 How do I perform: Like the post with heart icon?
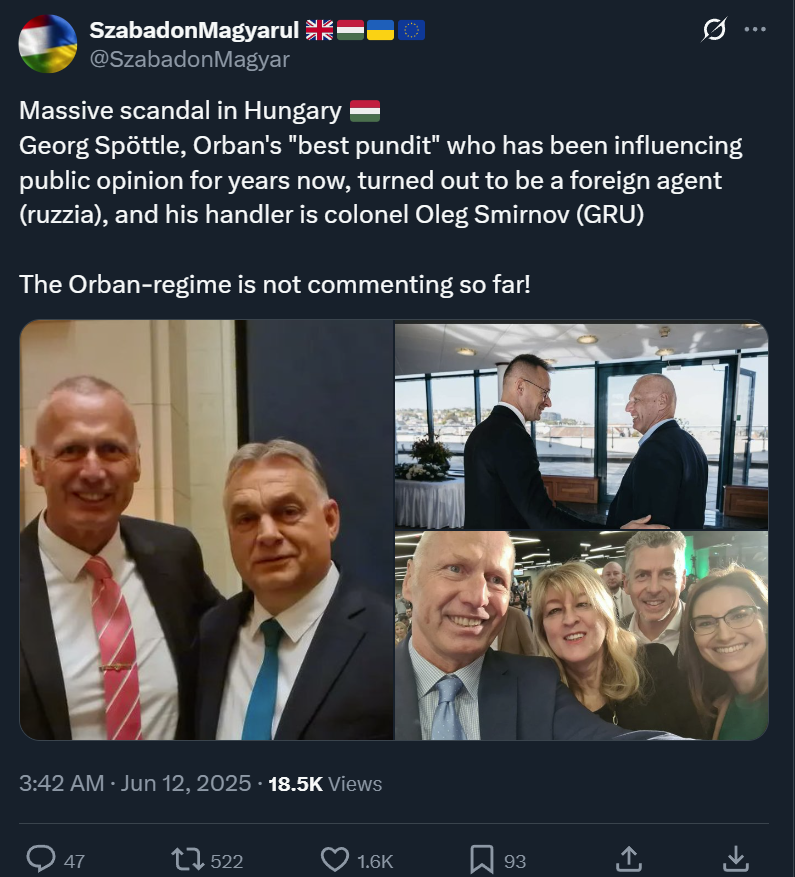[335, 859]
